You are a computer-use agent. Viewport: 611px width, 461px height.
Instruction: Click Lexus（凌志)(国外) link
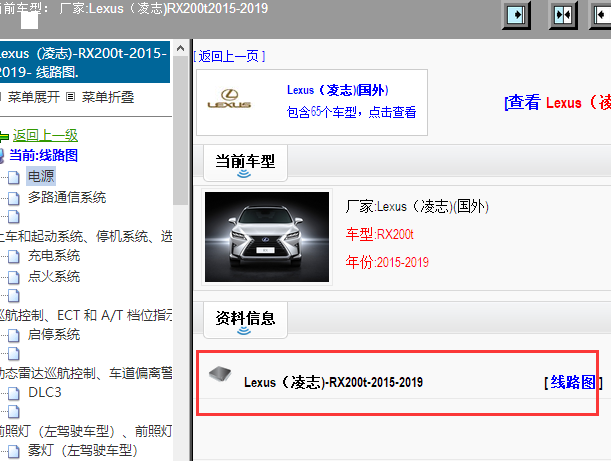(337, 90)
